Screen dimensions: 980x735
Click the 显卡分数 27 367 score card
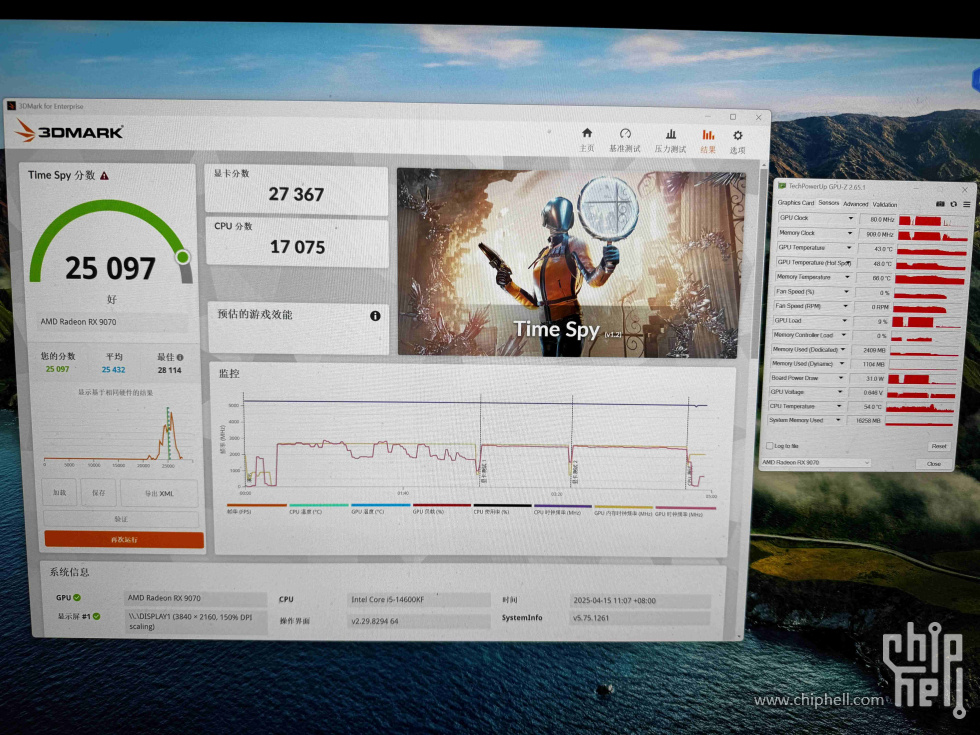pos(296,189)
